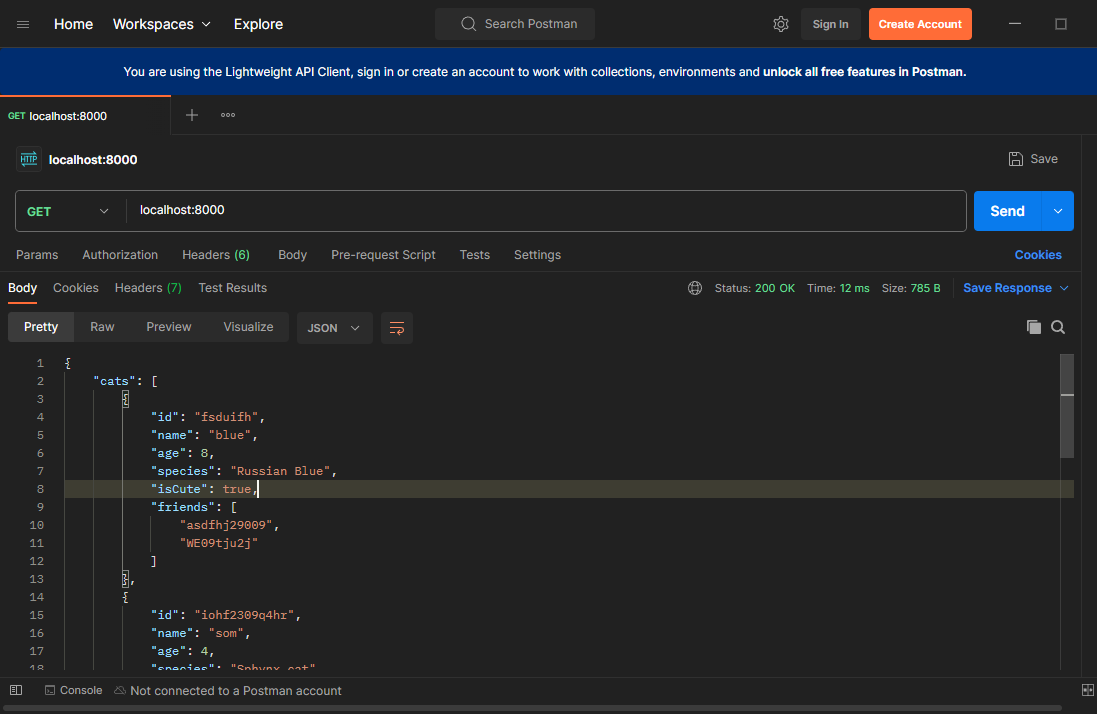Click the 785 B size value

click(925, 288)
